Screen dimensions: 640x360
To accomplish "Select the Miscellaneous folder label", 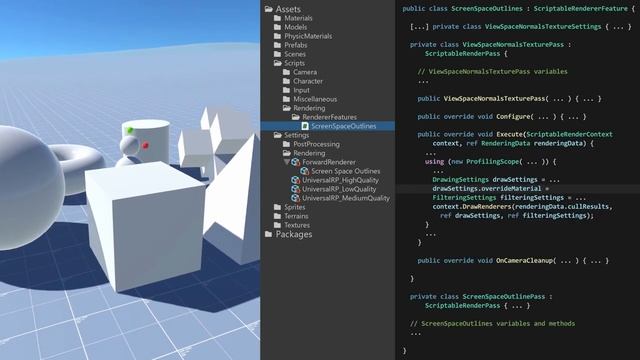I will coord(315,99).
